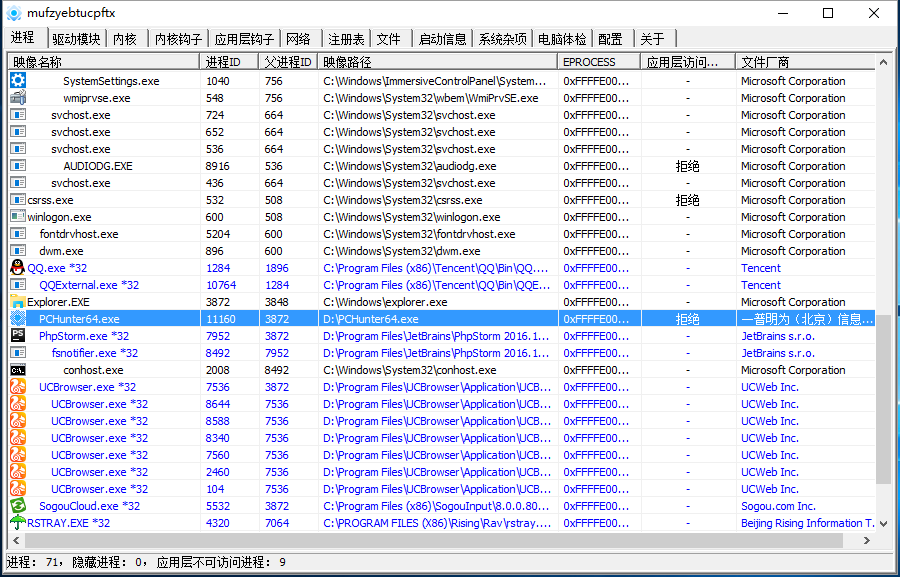Click the PhpStorm.exe process icon

tap(18, 336)
